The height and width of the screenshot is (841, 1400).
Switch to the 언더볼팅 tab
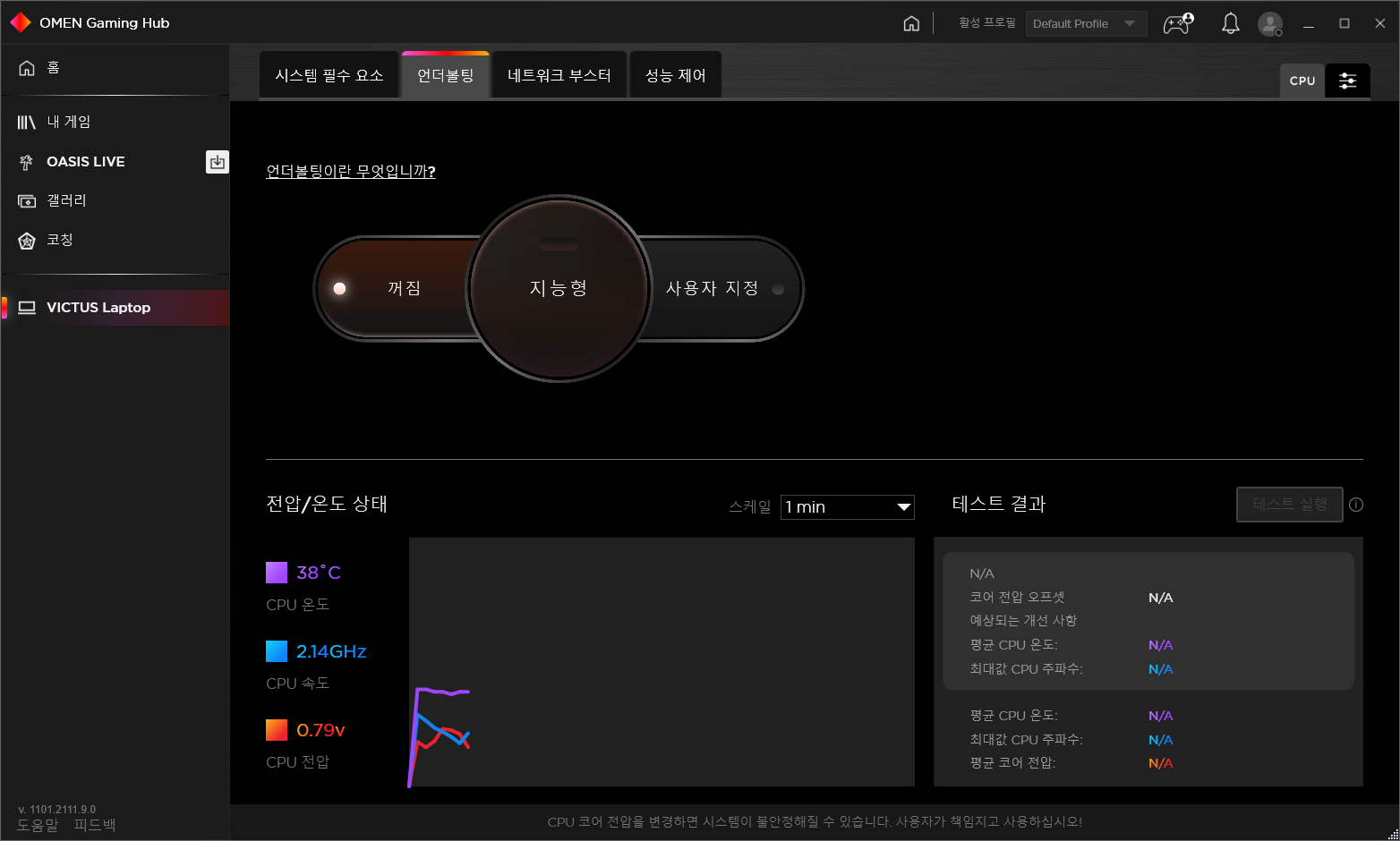point(446,75)
